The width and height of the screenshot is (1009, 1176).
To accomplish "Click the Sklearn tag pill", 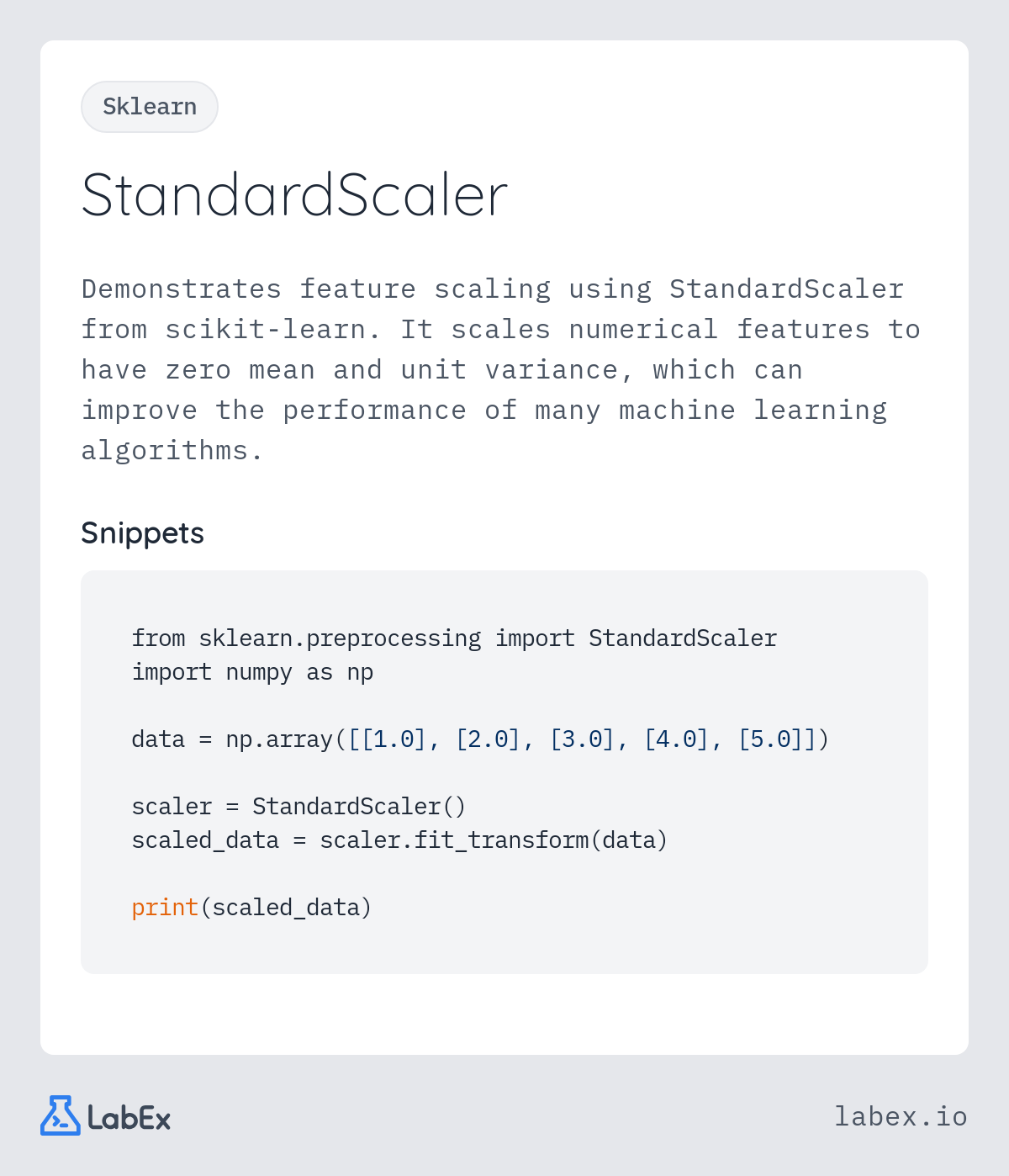I will pyautogui.click(x=150, y=107).
